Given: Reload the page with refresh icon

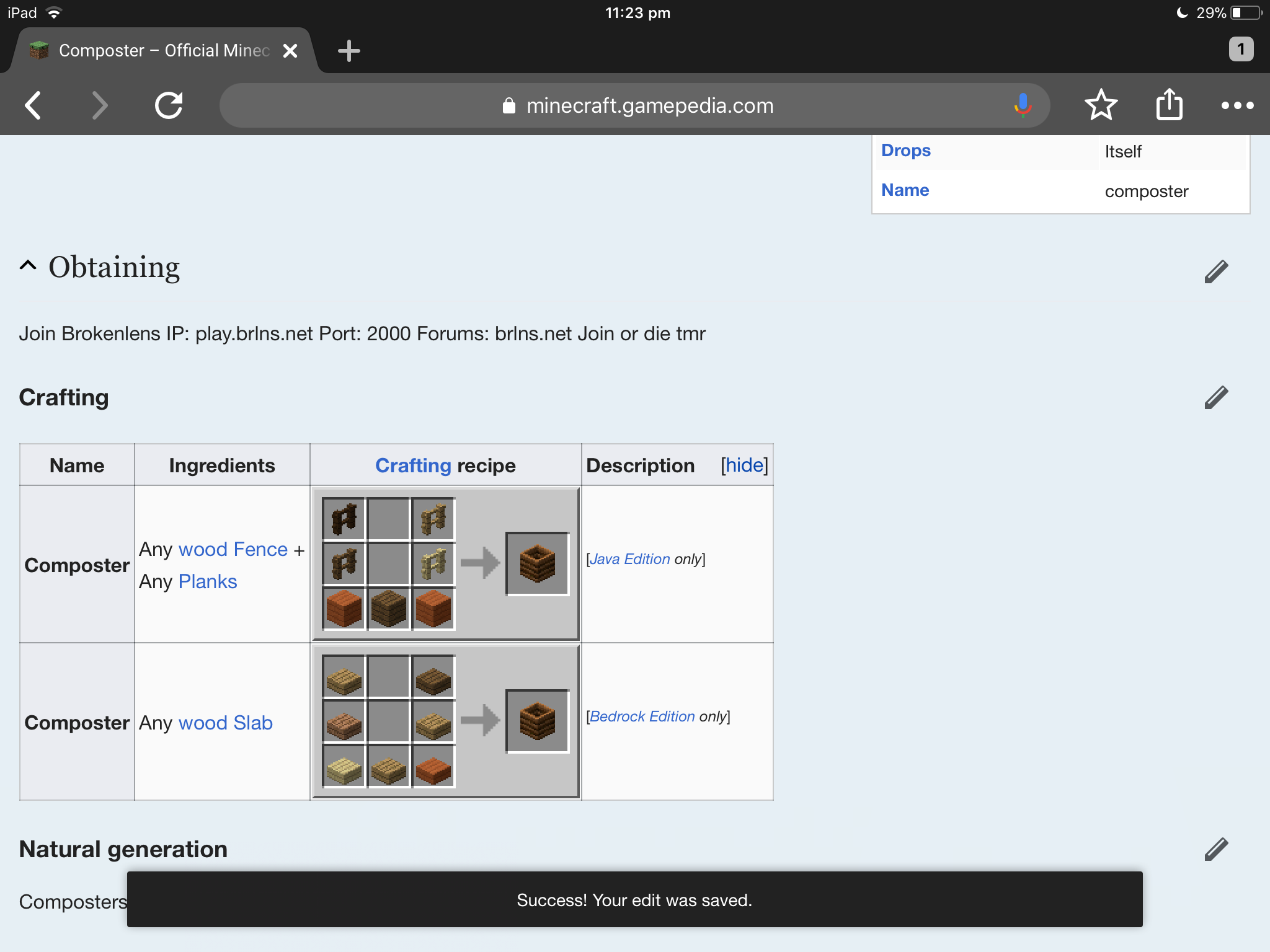Looking at the screenshot, I should click(x=169, y=105).
